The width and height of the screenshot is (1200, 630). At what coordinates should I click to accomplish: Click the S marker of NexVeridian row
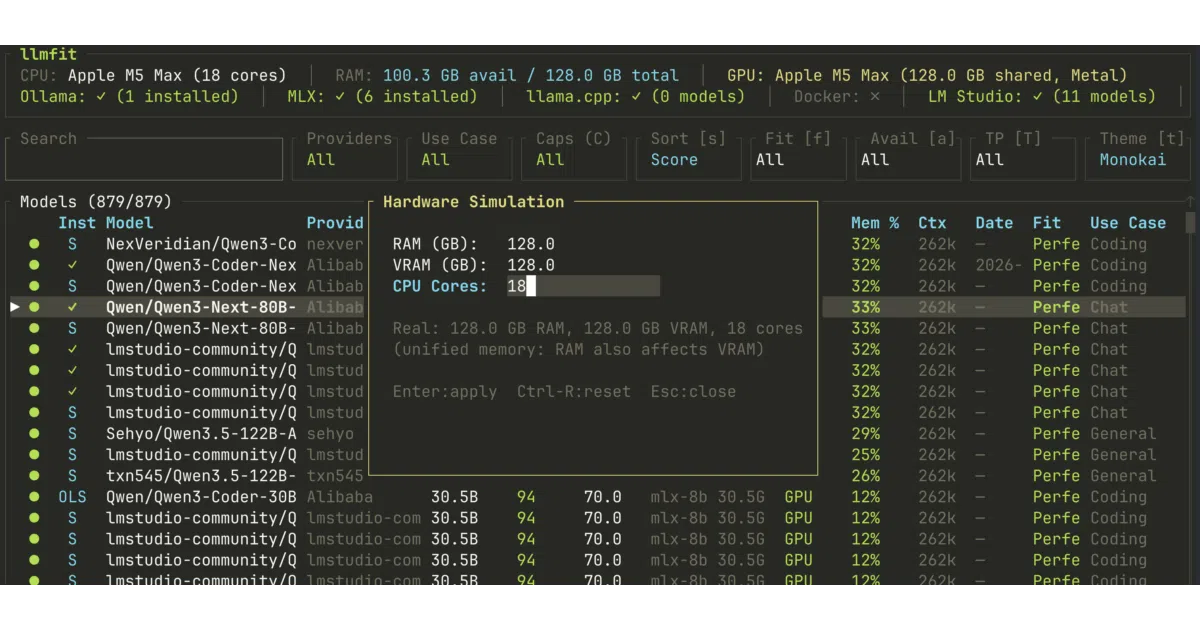click(72, 244)
